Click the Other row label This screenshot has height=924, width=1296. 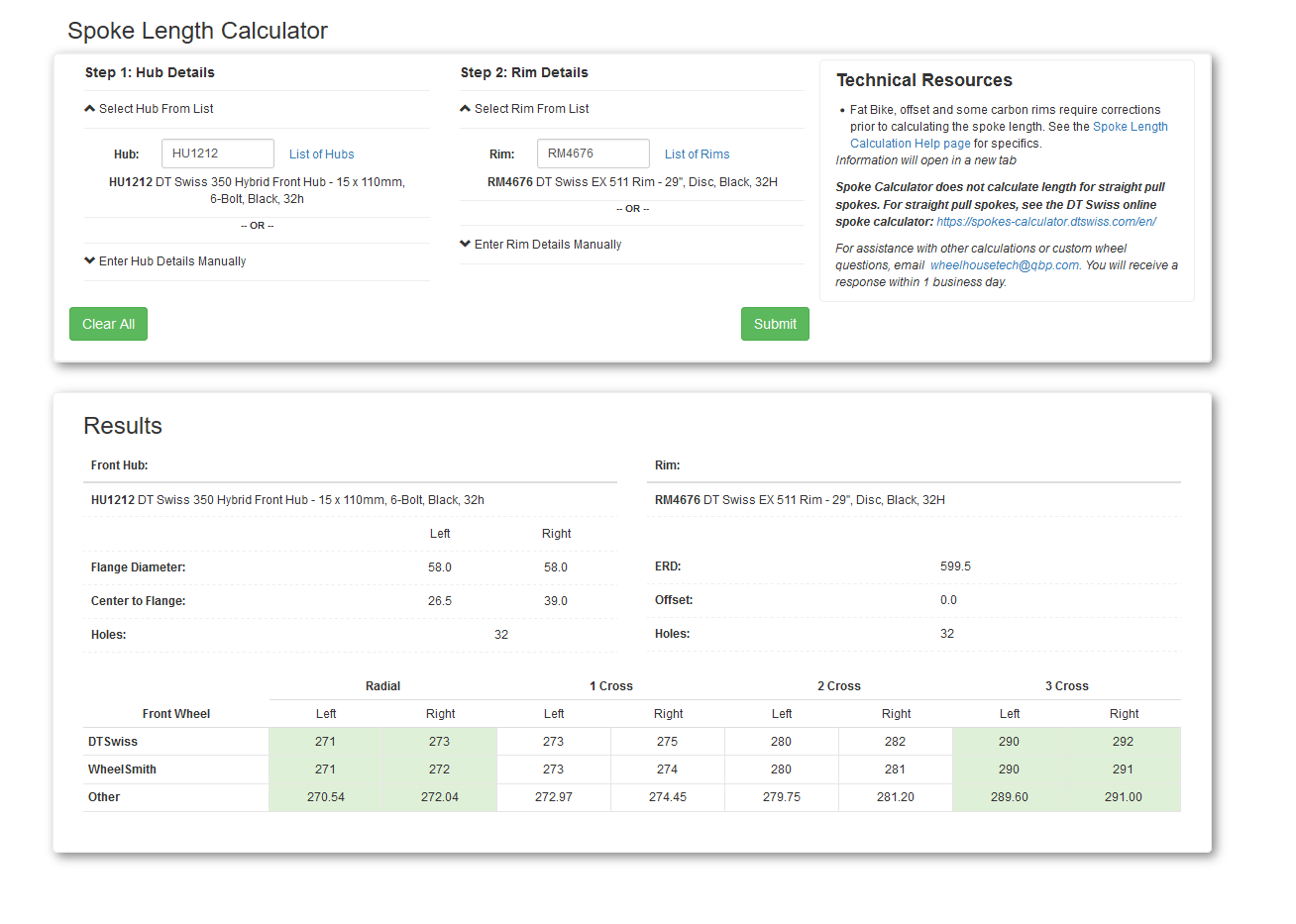point(104,797)
